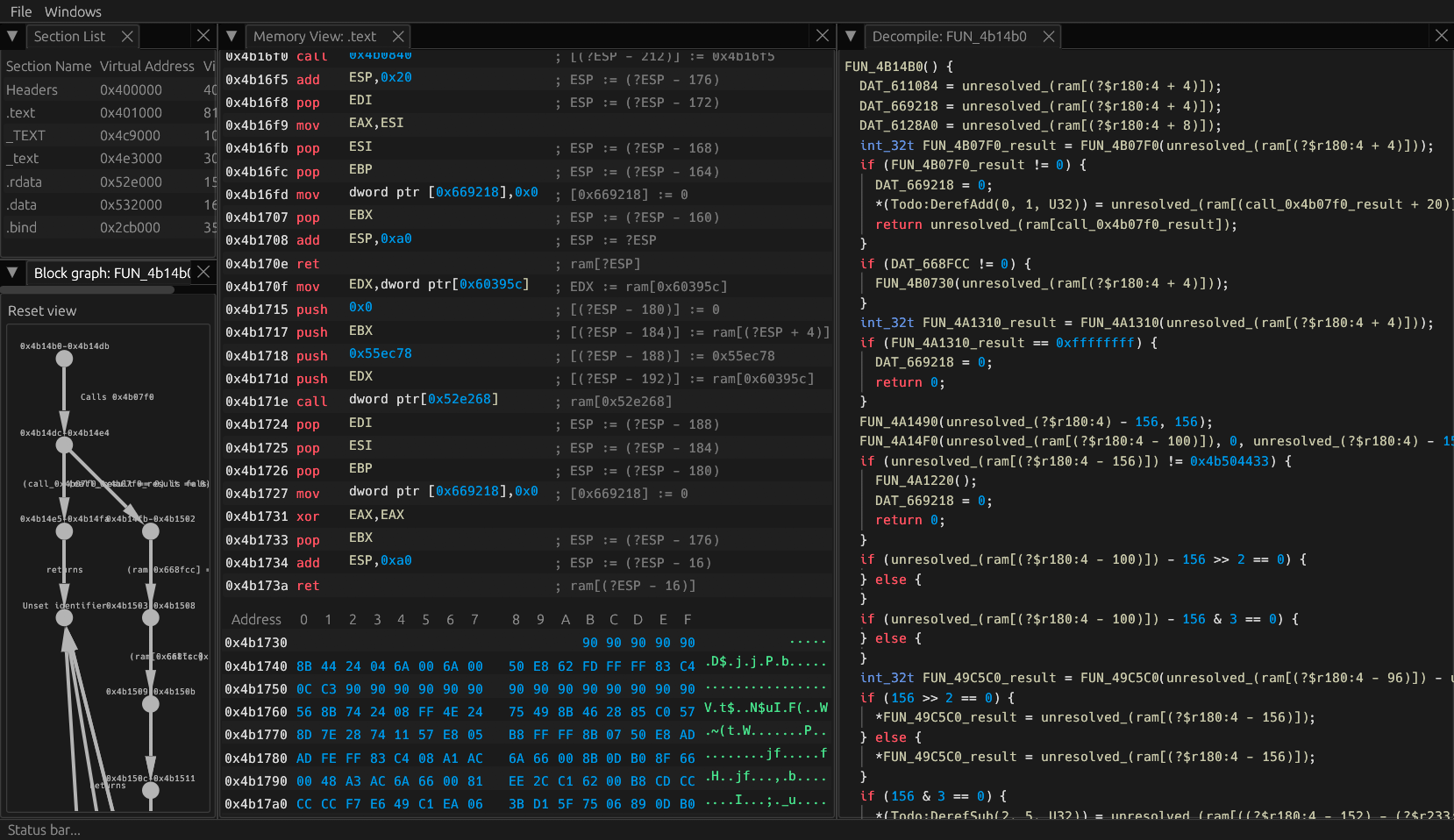Select the Headers section row

click(x=109, y=89)
